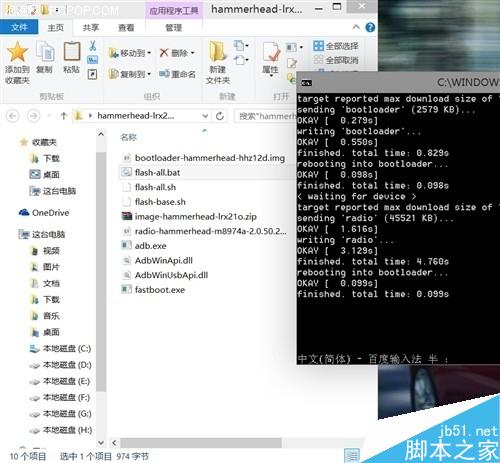The width and height of the screenshot is (500, 463).
Task: Click the refresh button
Action: point(220,116)
